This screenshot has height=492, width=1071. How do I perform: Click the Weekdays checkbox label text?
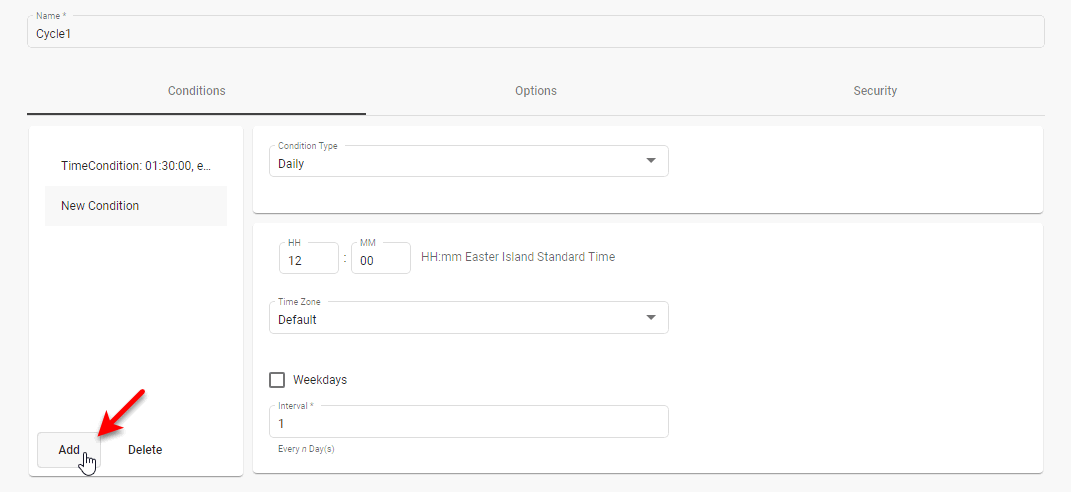pos(320,380)
